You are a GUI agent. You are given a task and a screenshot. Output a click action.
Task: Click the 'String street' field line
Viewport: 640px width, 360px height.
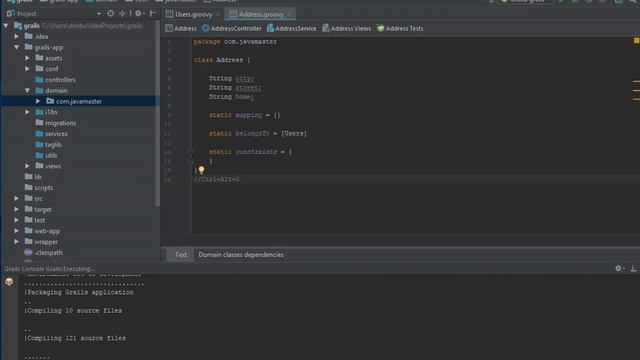pyautogui.click(x=235, y=87)
